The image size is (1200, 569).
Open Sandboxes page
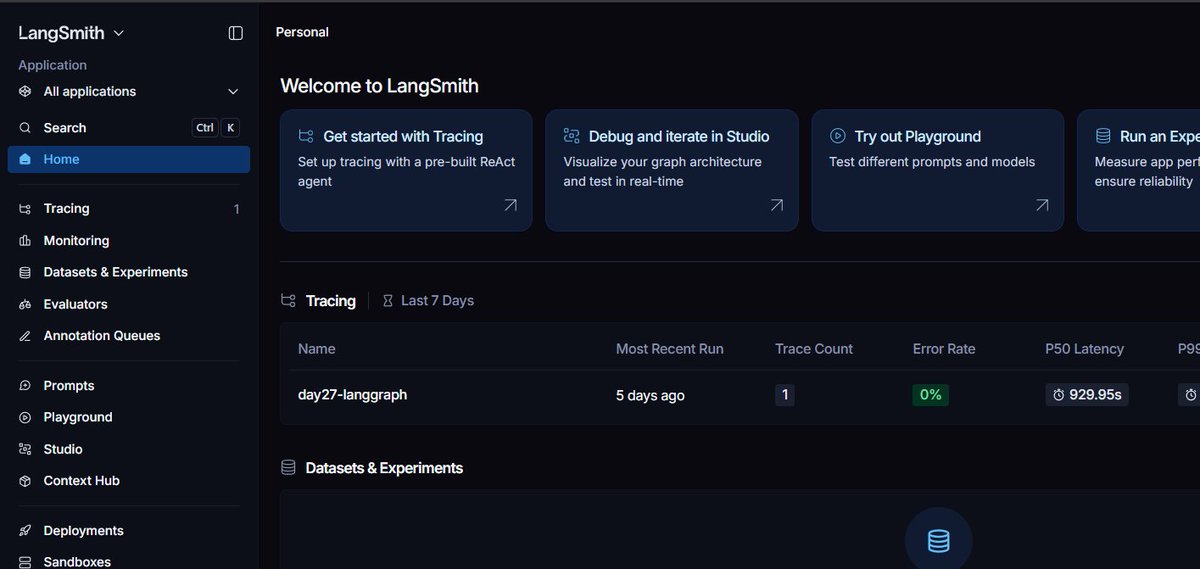point(129,562)
